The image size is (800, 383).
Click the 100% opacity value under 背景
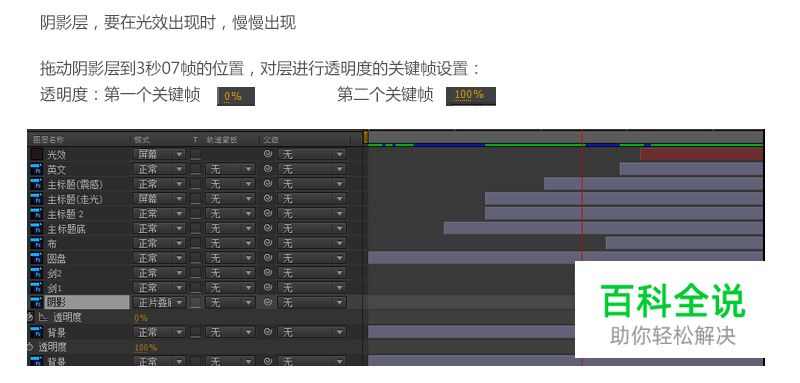point(146,347)
